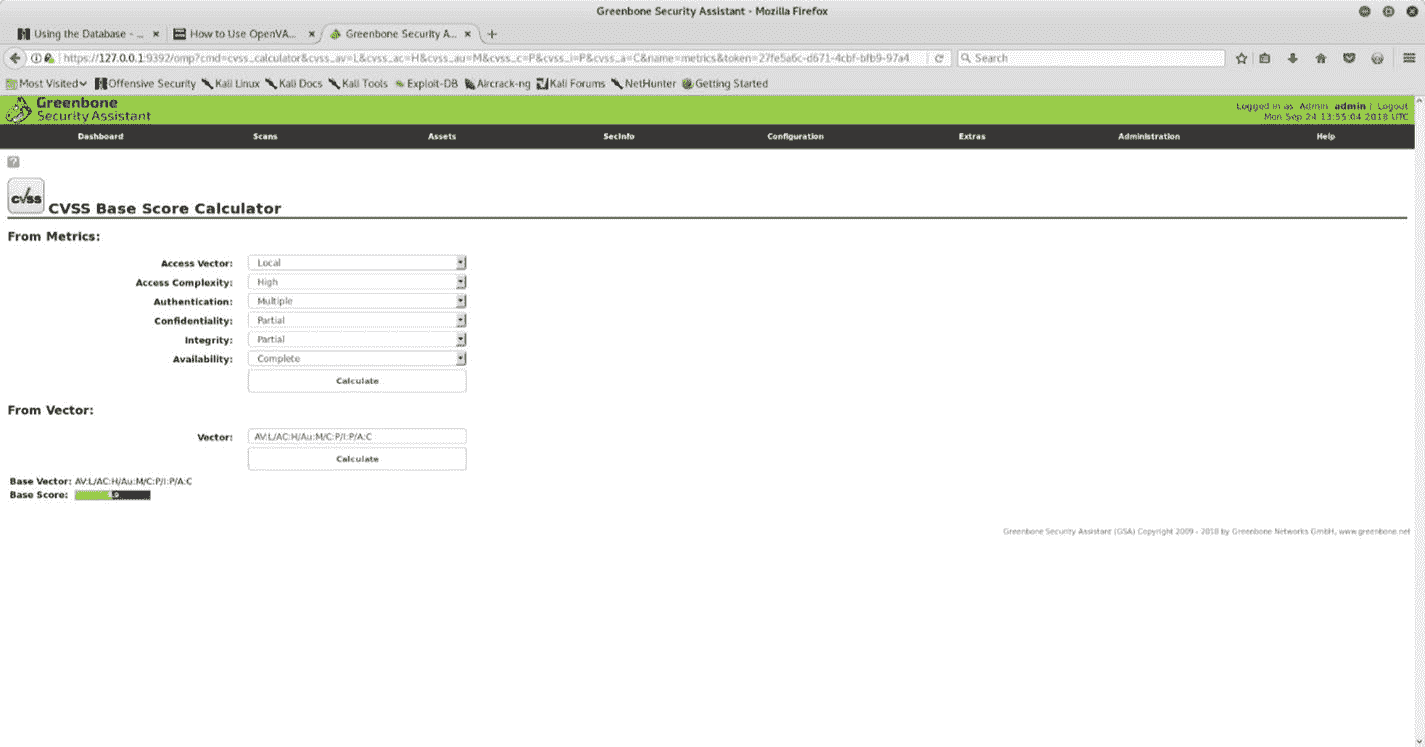Open Exploit-DB bookmark

click(x=426, y=84)
